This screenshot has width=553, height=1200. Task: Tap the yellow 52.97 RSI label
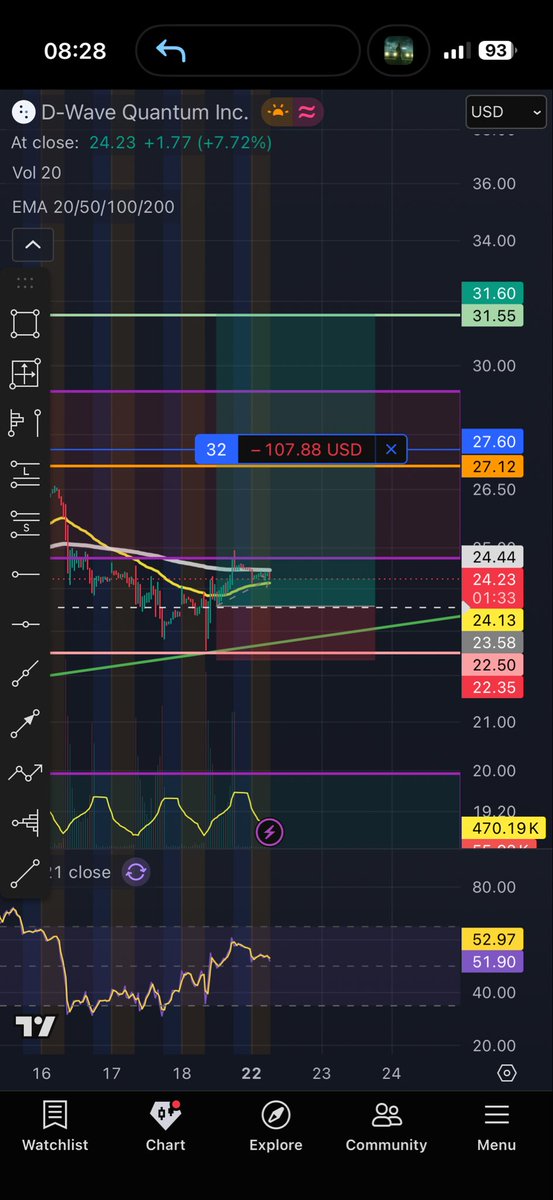click(494, 939)
